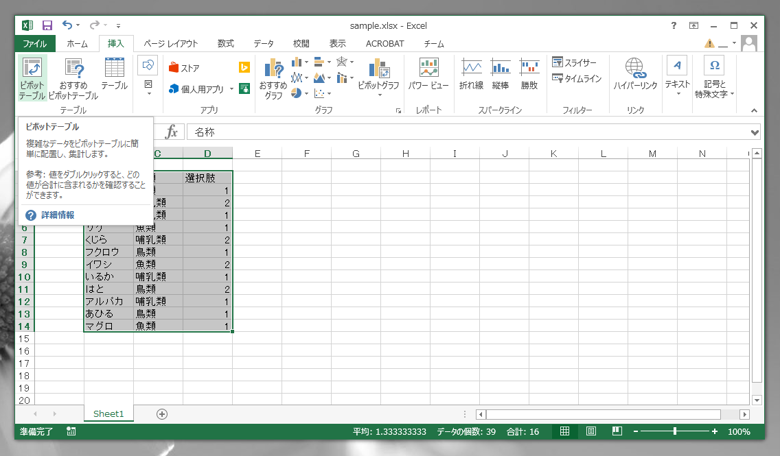780x456 pixels.
Task: Expand the Text (テキスト) group dropdown
Action: click(x=677, y=93)
